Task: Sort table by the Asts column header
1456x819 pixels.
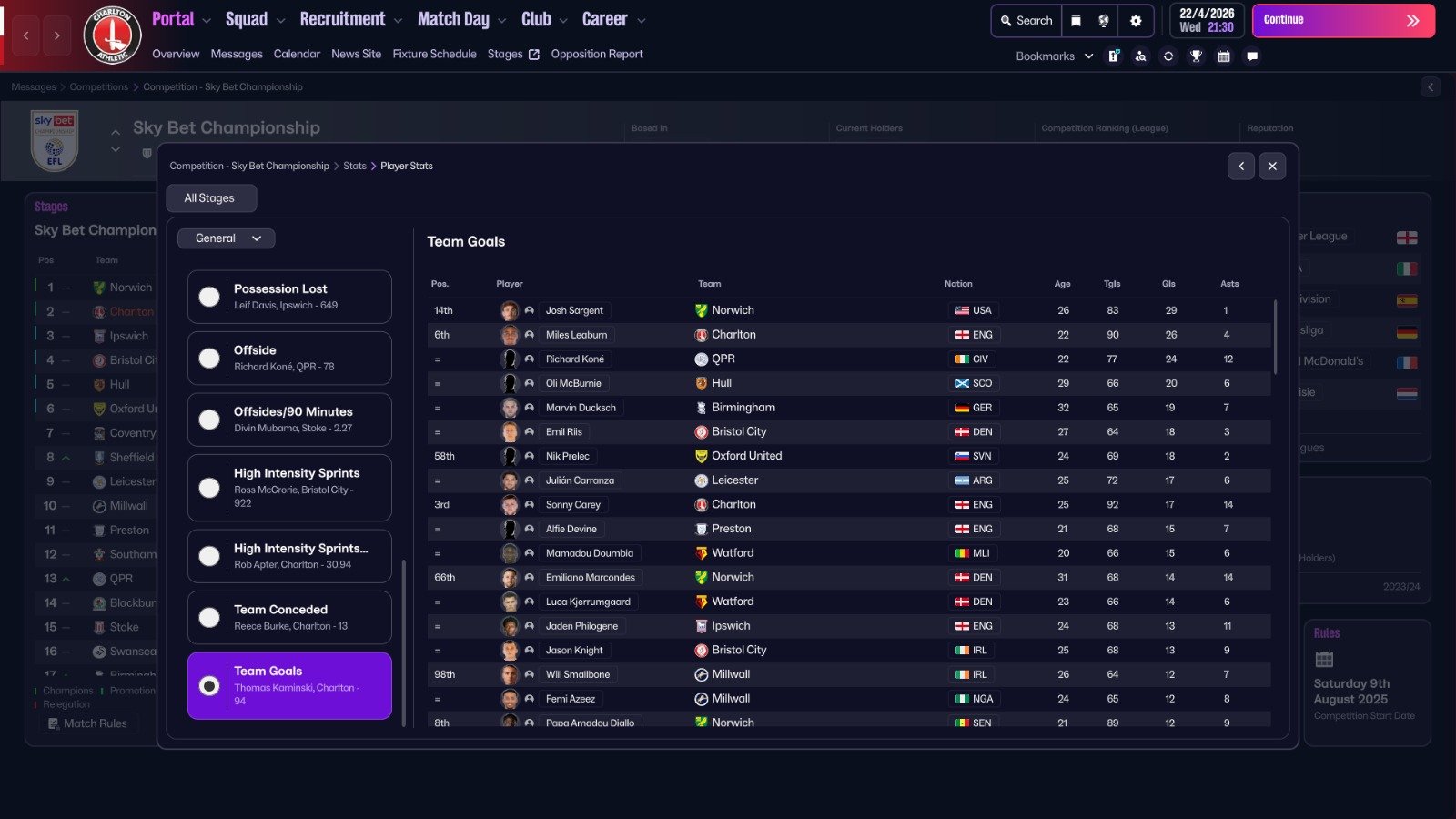Action: point(1229,284)
